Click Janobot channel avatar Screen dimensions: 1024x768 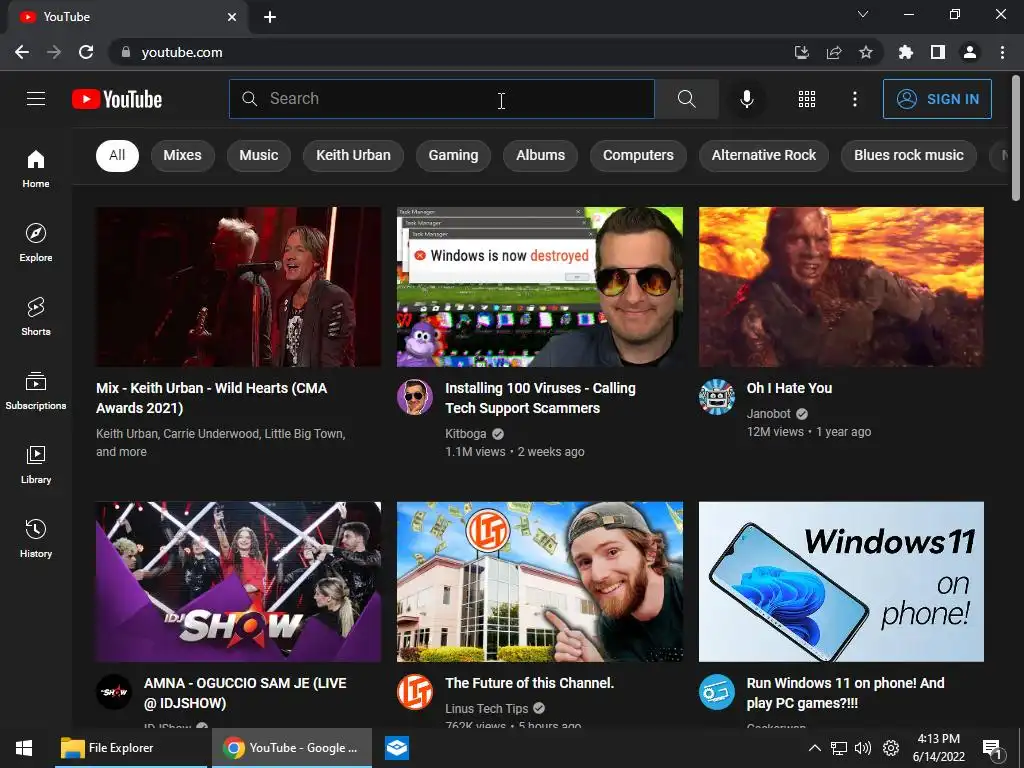[716, 396]
